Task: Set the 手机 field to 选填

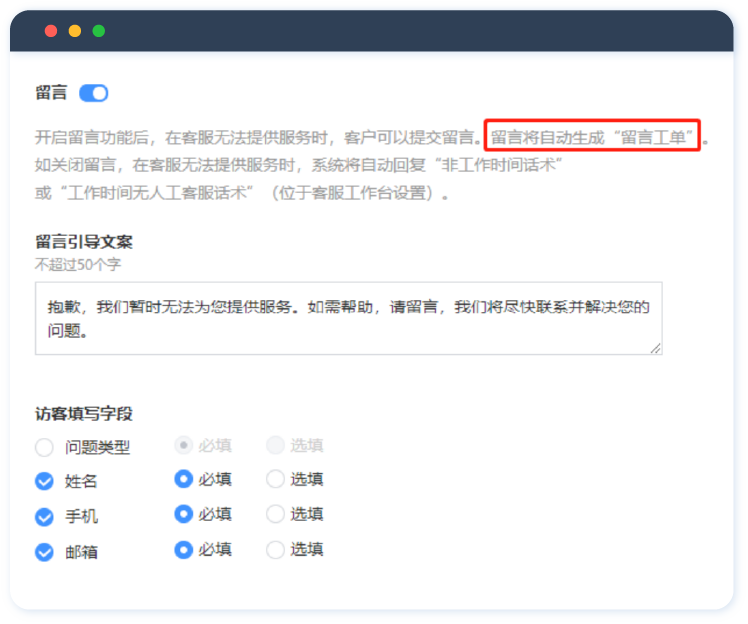Action: [x=275, y=514]
